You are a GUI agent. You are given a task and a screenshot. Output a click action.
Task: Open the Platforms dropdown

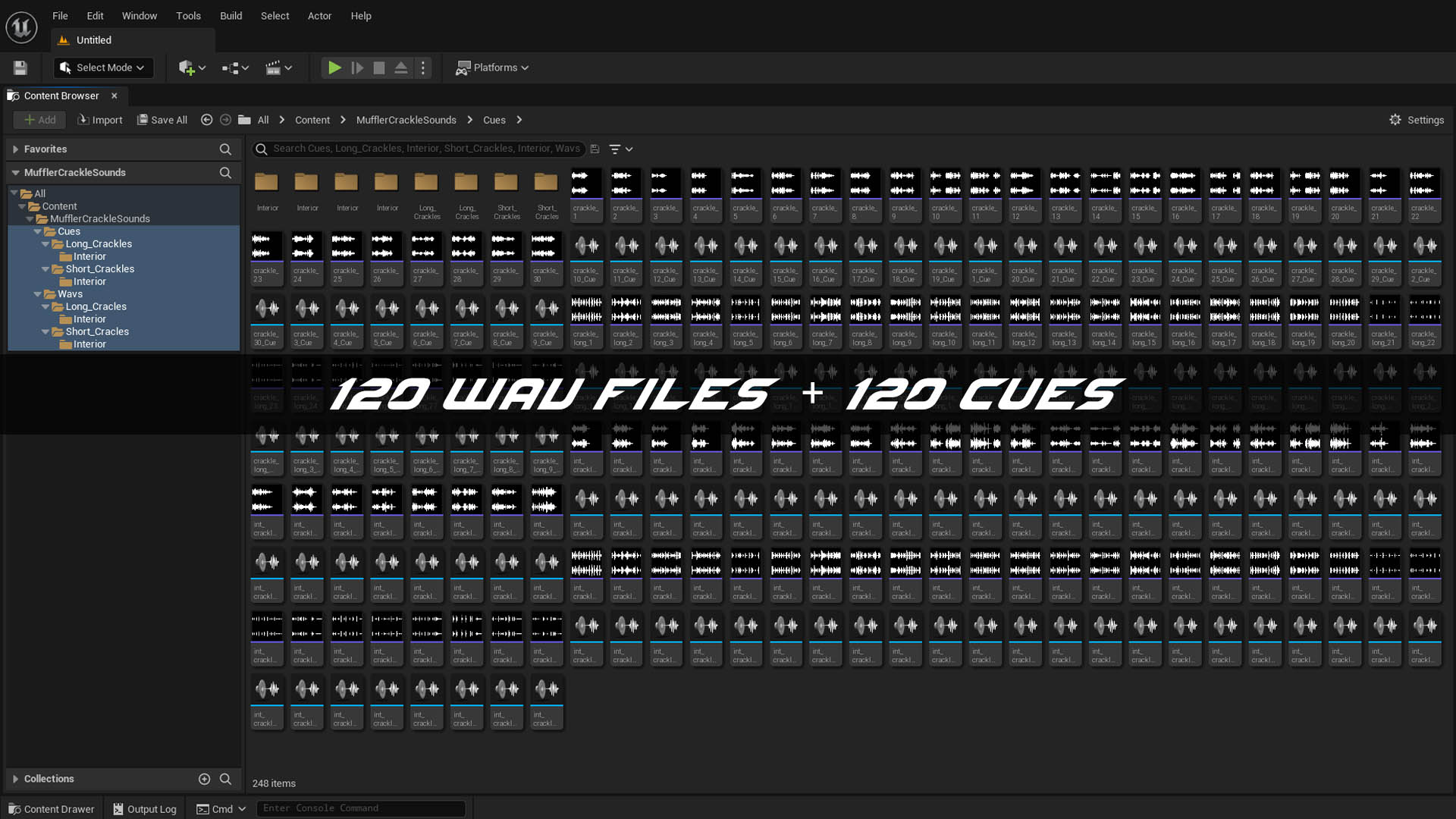[492, 67]
